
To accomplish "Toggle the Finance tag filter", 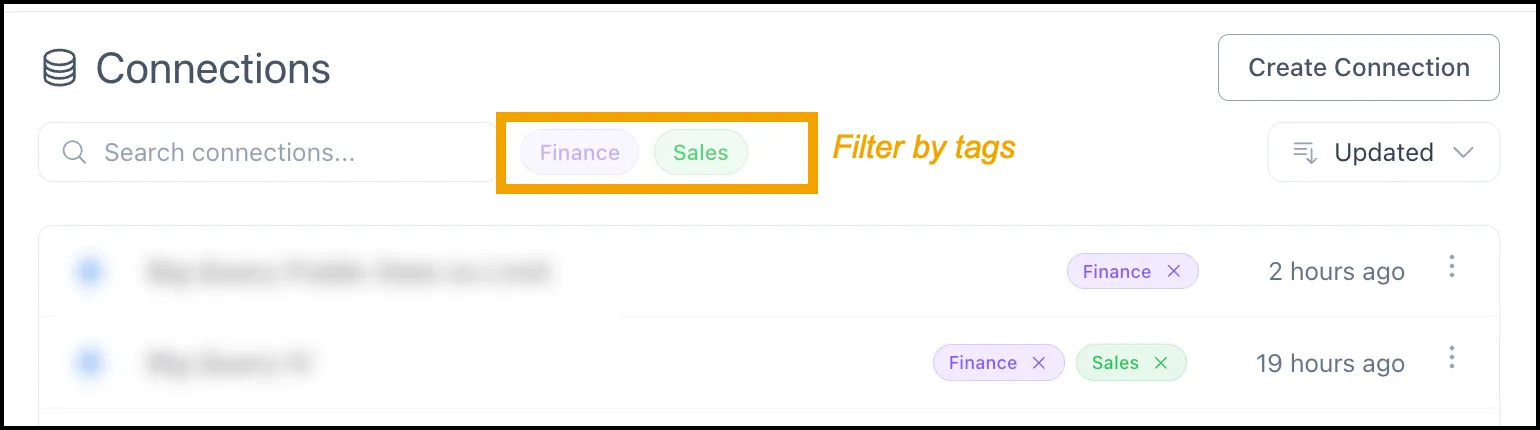I will coord(579,152).
